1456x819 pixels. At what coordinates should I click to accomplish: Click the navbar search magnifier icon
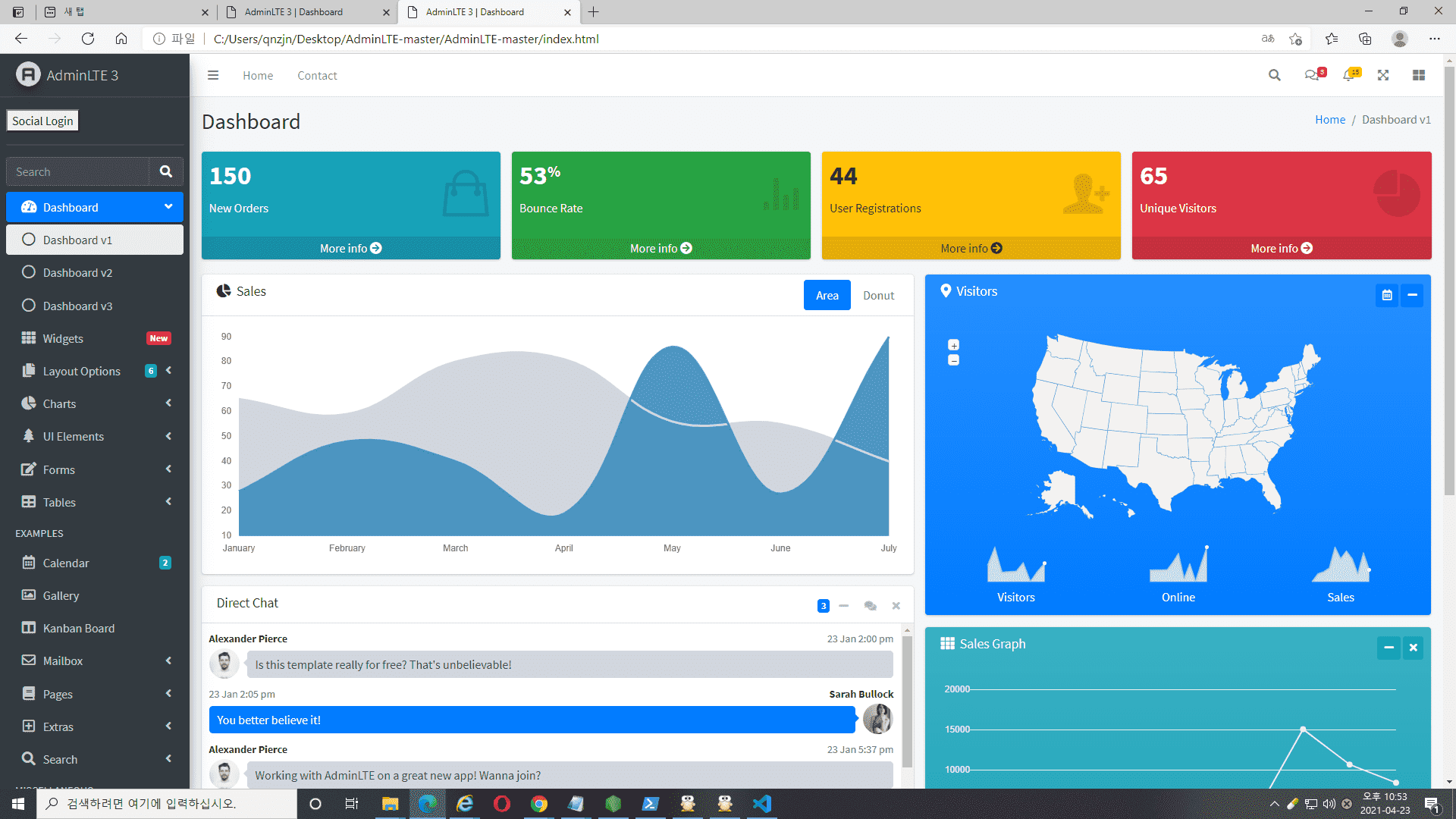tap(1274, 75)
